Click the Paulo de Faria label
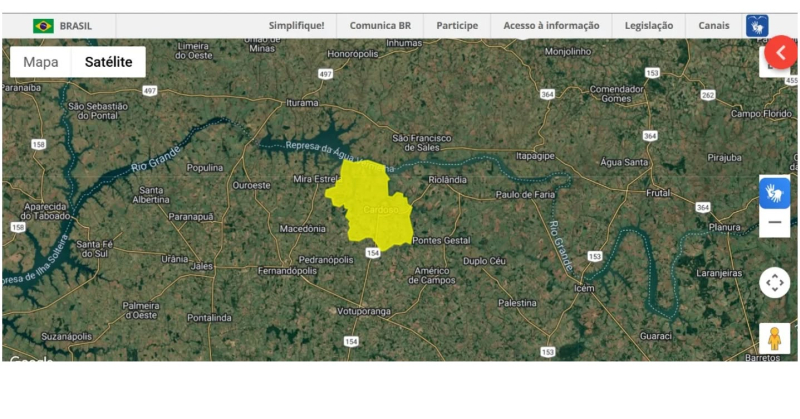 point(525,194)
